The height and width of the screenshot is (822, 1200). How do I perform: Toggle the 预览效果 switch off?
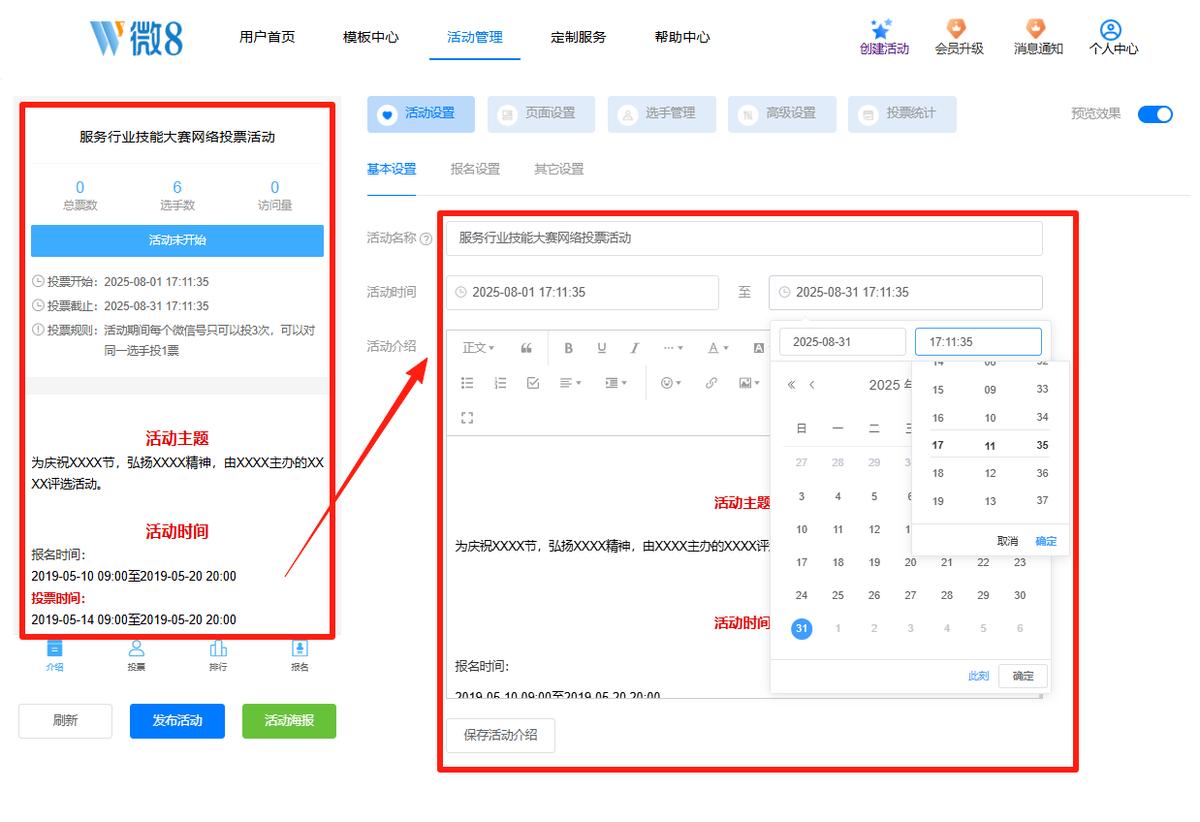coord(1155,114)
